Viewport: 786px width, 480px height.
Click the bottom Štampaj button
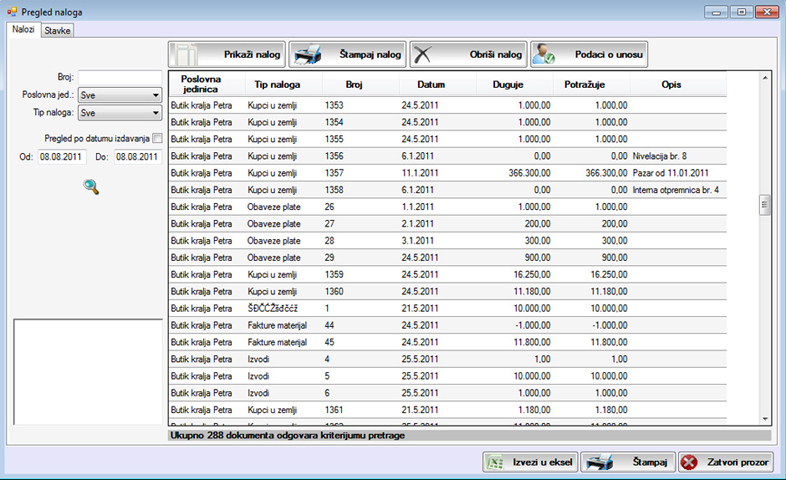[628, 462]
